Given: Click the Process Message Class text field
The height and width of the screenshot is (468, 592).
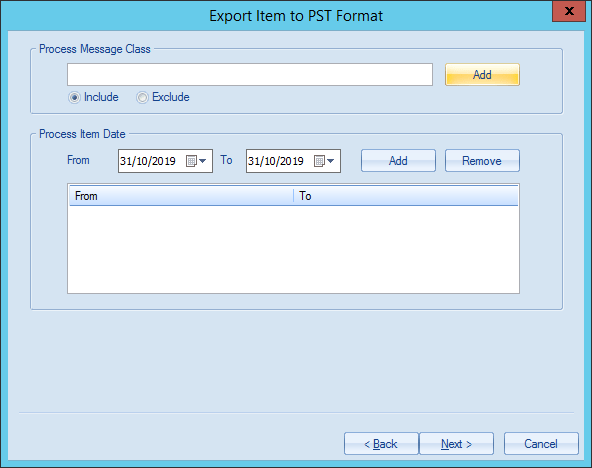Looking at the screenshot, I should coord(250,74).
